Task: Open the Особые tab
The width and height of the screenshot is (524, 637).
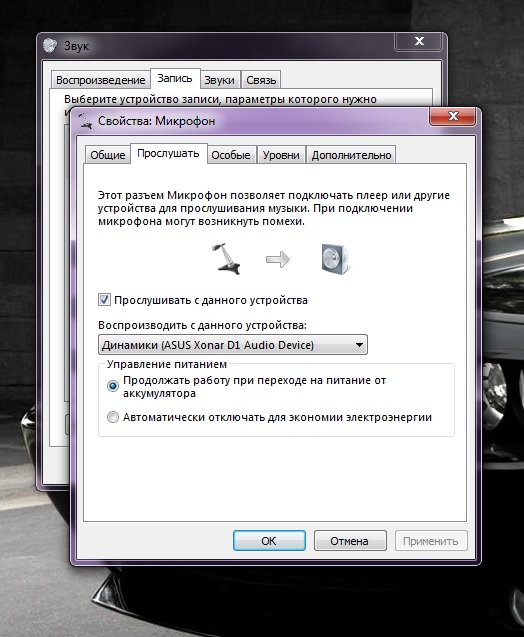Action: point(231,155)
